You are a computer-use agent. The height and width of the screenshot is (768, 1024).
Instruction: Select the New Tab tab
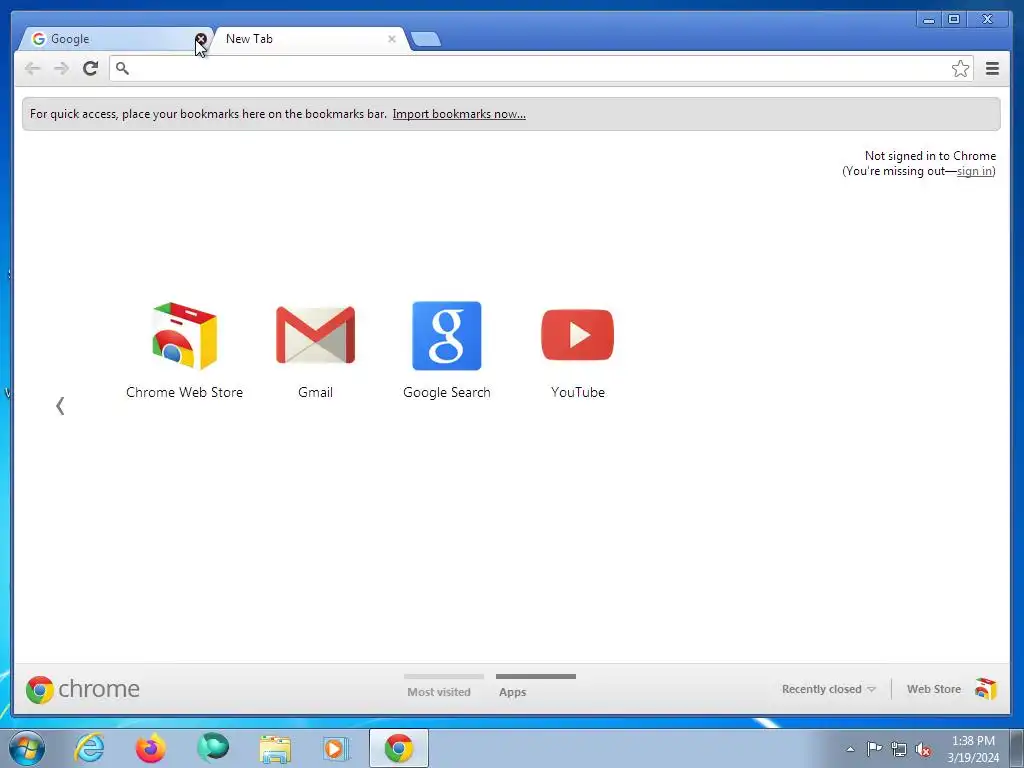pyautogui.click(x=308, y=39)
